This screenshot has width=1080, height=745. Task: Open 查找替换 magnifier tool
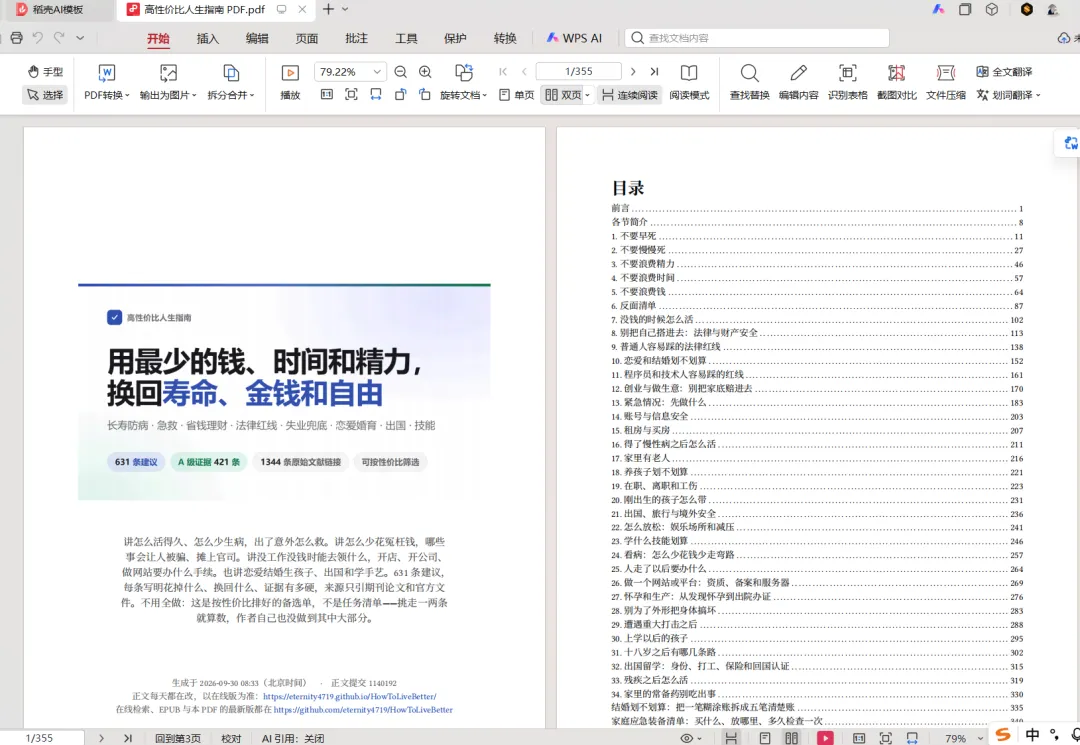point(749,73)
